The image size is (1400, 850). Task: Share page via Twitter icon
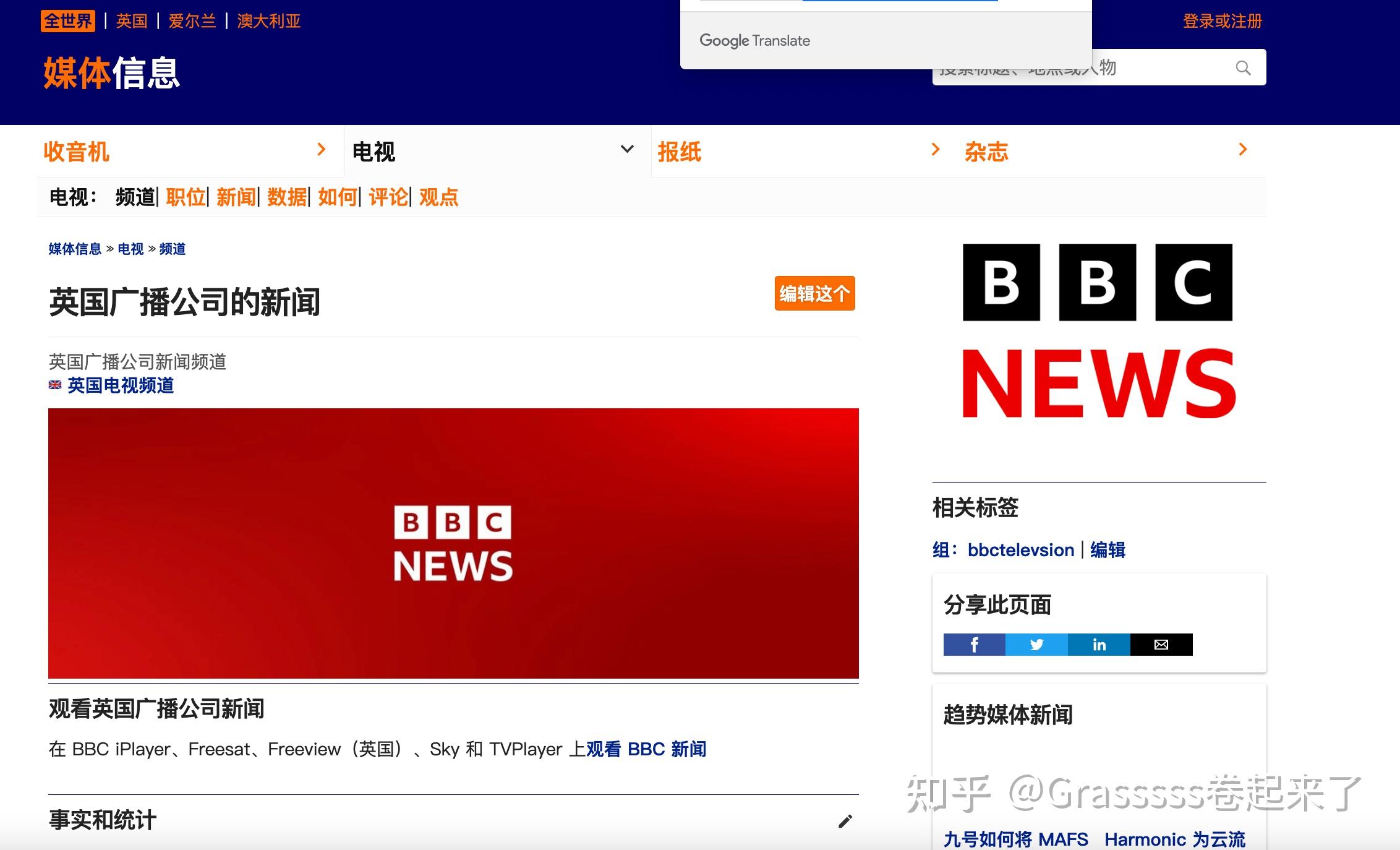pos(1036,645)
